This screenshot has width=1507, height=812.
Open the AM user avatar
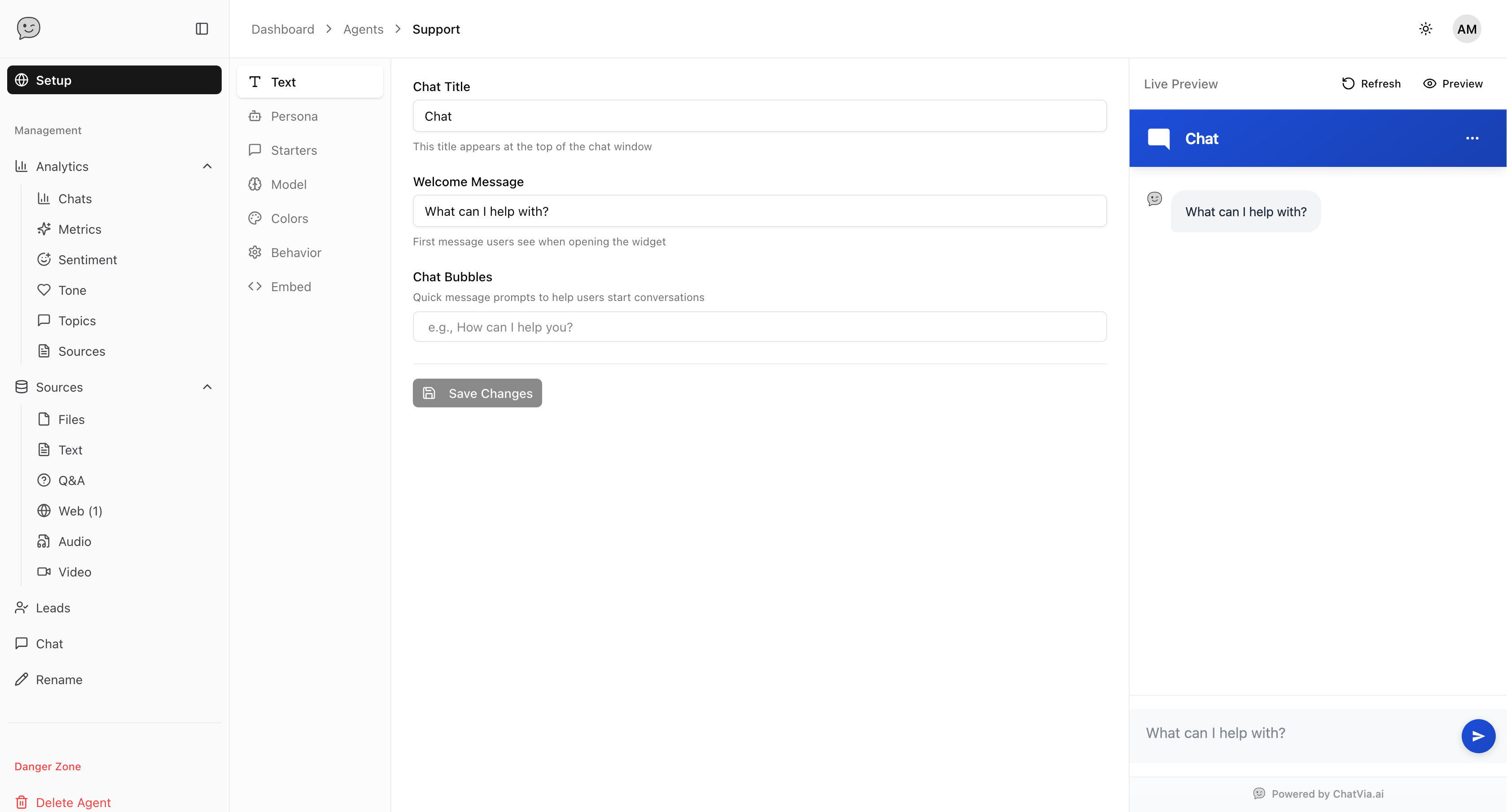[x=1466, y=29]
